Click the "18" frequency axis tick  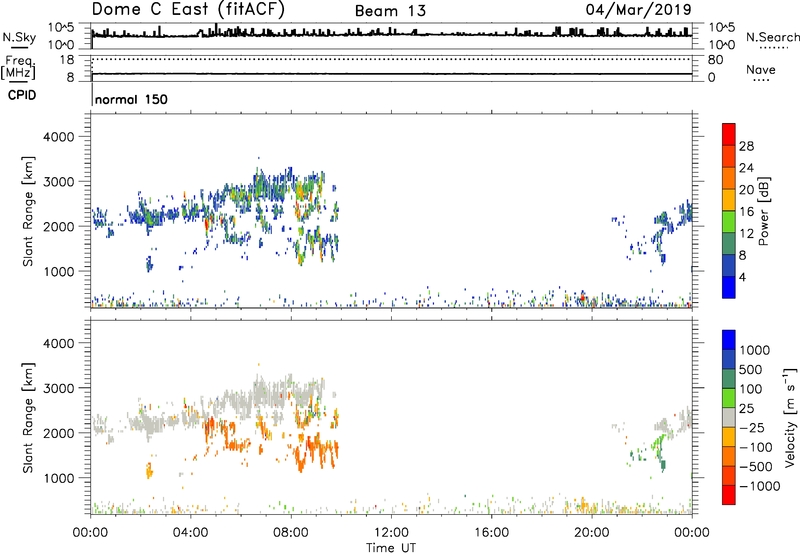click(x=67, y=60)
